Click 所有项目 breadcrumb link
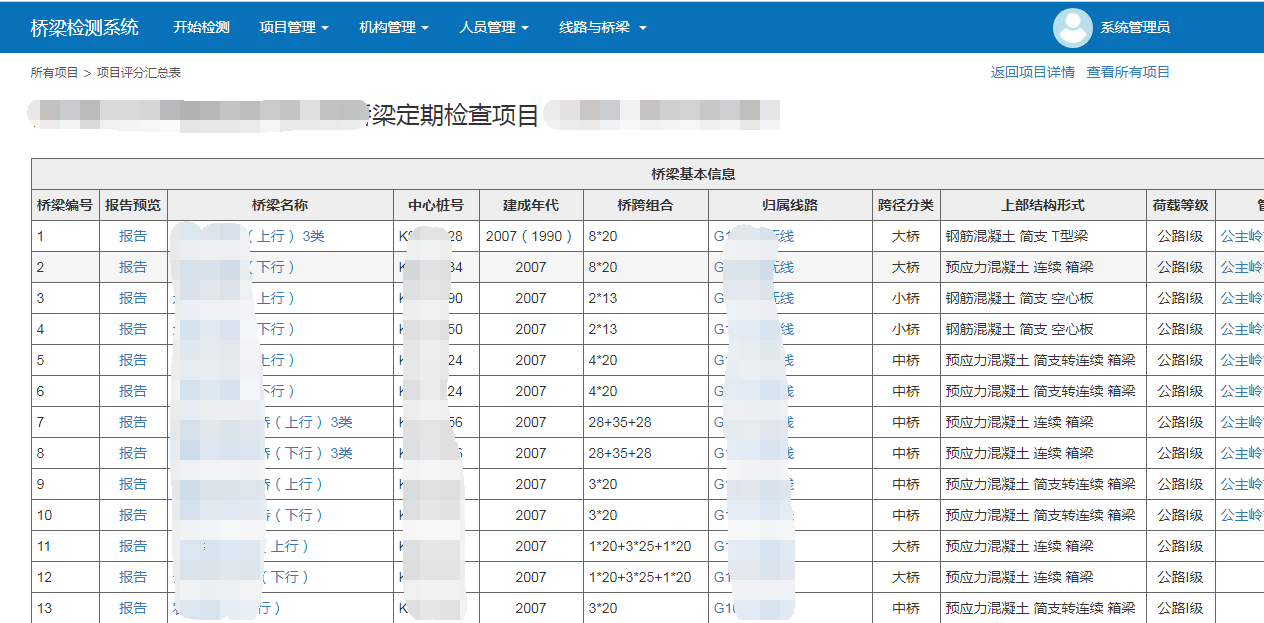The image size is (1264, 623). click(x=54, y=73)
